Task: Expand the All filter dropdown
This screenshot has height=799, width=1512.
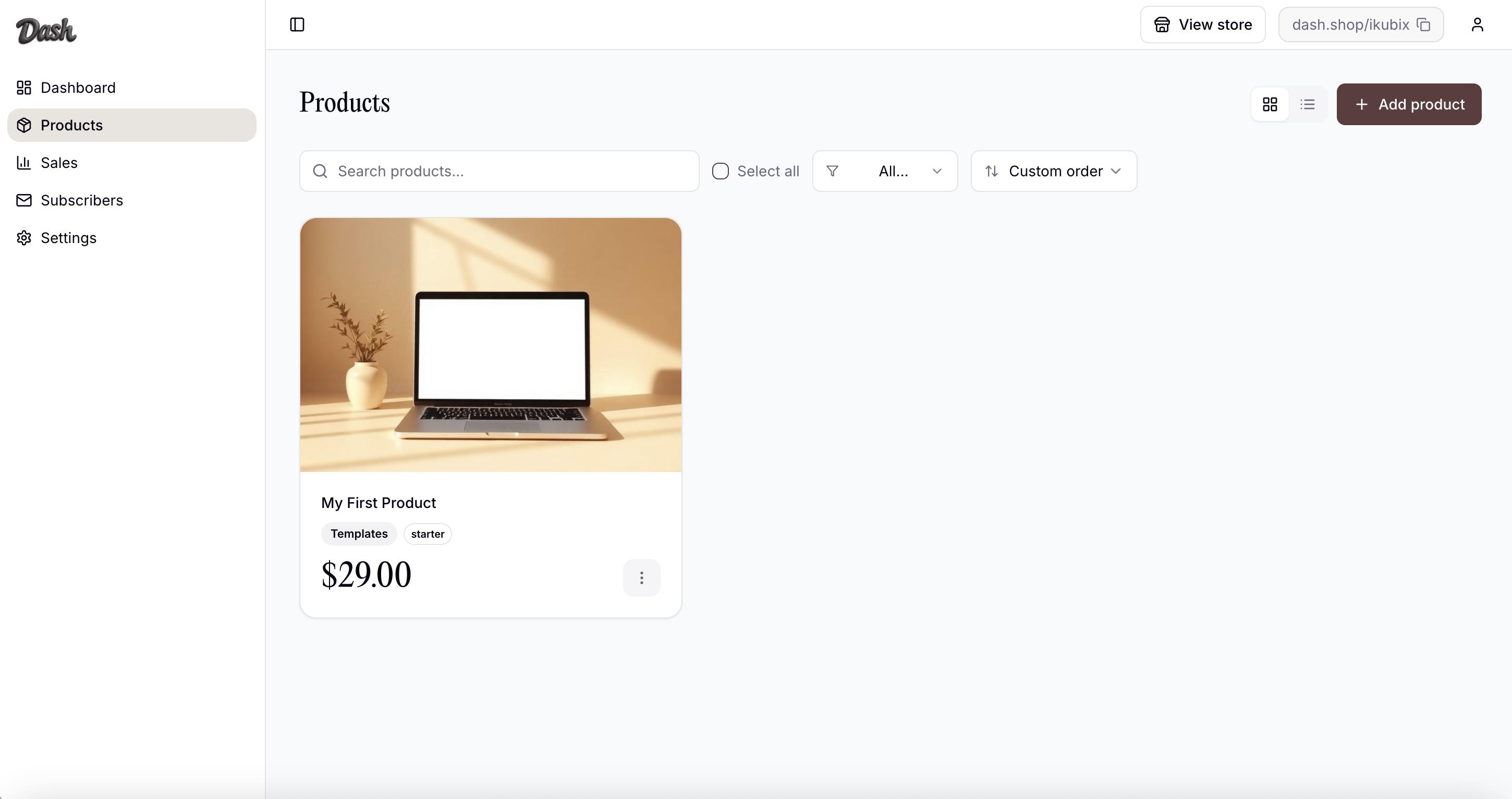Action: click(885, 172)
